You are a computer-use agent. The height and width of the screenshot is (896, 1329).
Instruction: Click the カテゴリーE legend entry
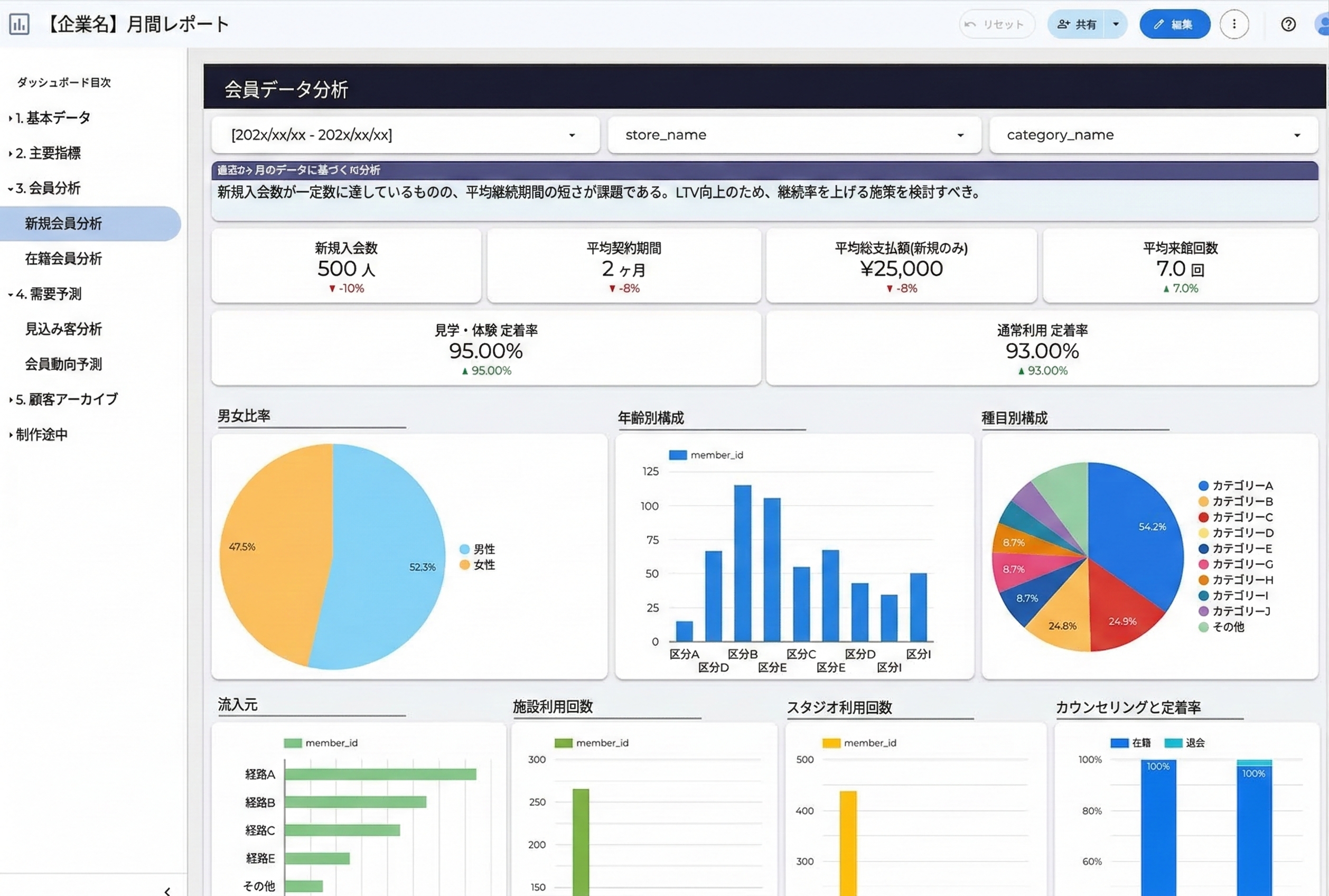click(1236, 548)
